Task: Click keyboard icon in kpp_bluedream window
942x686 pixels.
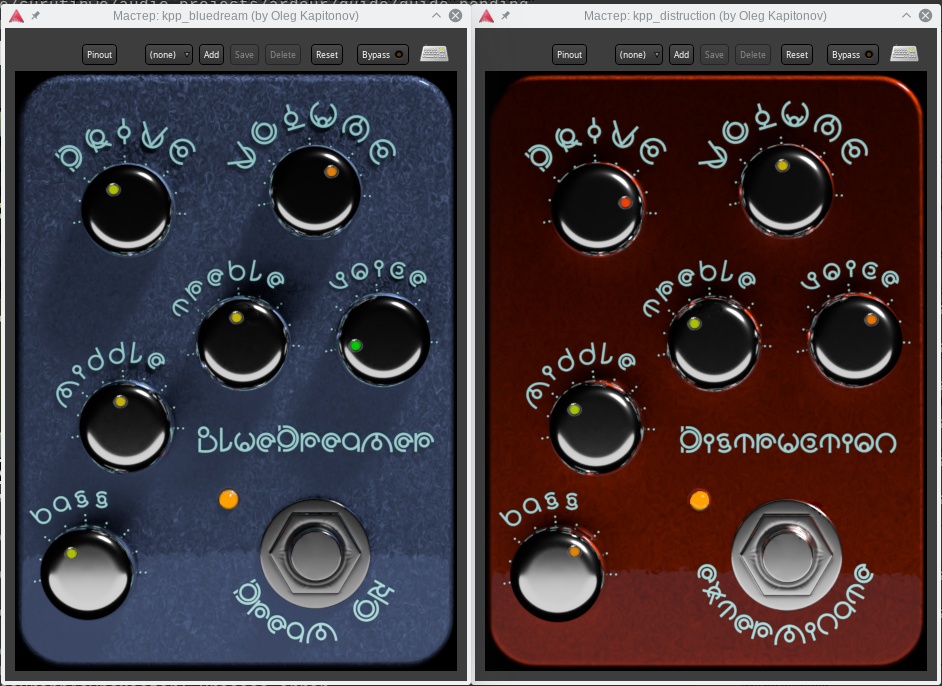Action: coord(434,53)
